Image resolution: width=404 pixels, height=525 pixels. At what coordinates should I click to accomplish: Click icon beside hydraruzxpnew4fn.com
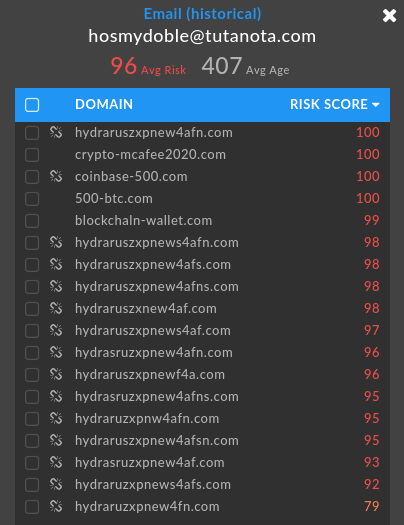(x=56, y=506)
